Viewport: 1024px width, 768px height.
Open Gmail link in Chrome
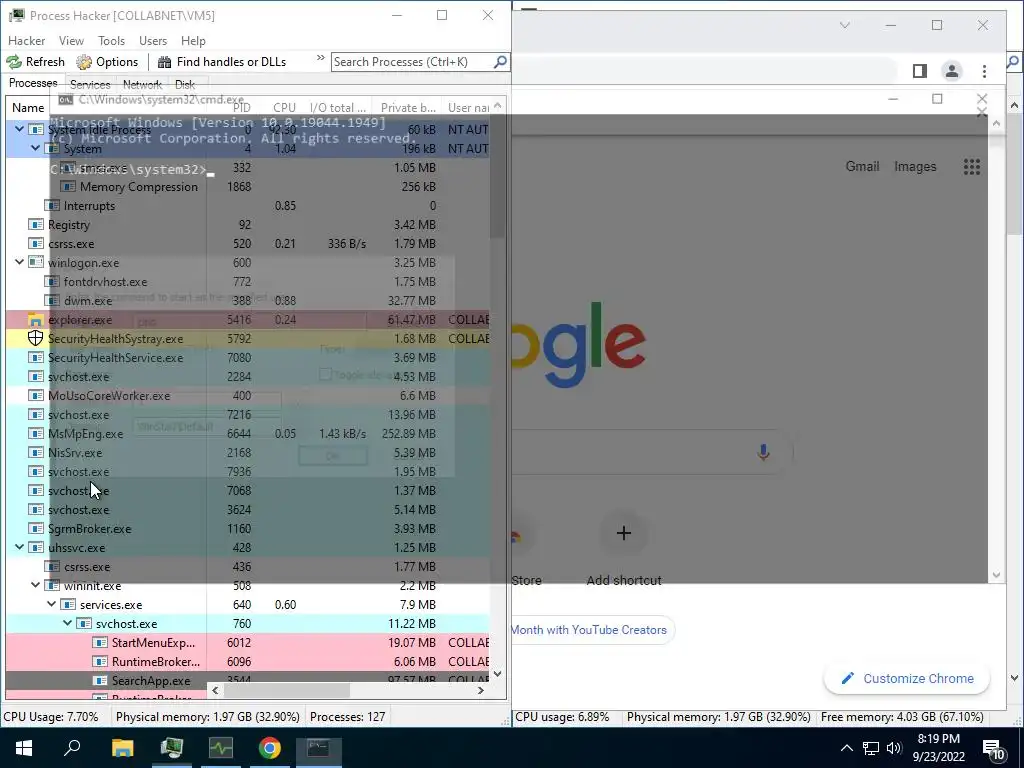click(862, 167)
